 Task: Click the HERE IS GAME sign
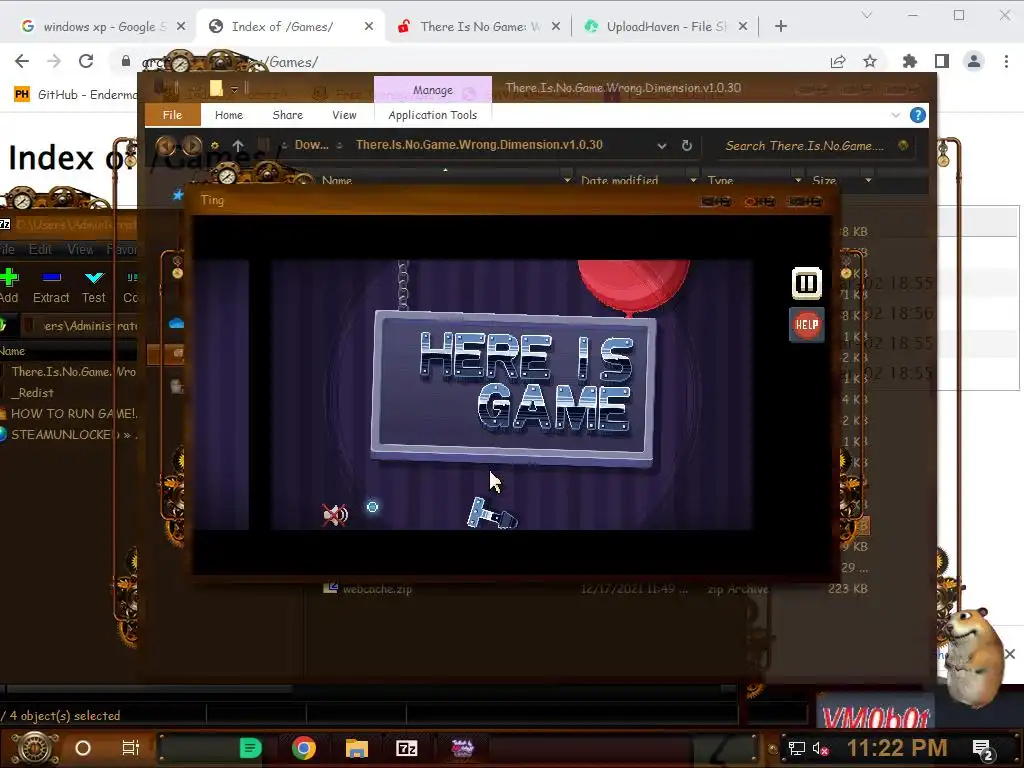tap(514, 387)
